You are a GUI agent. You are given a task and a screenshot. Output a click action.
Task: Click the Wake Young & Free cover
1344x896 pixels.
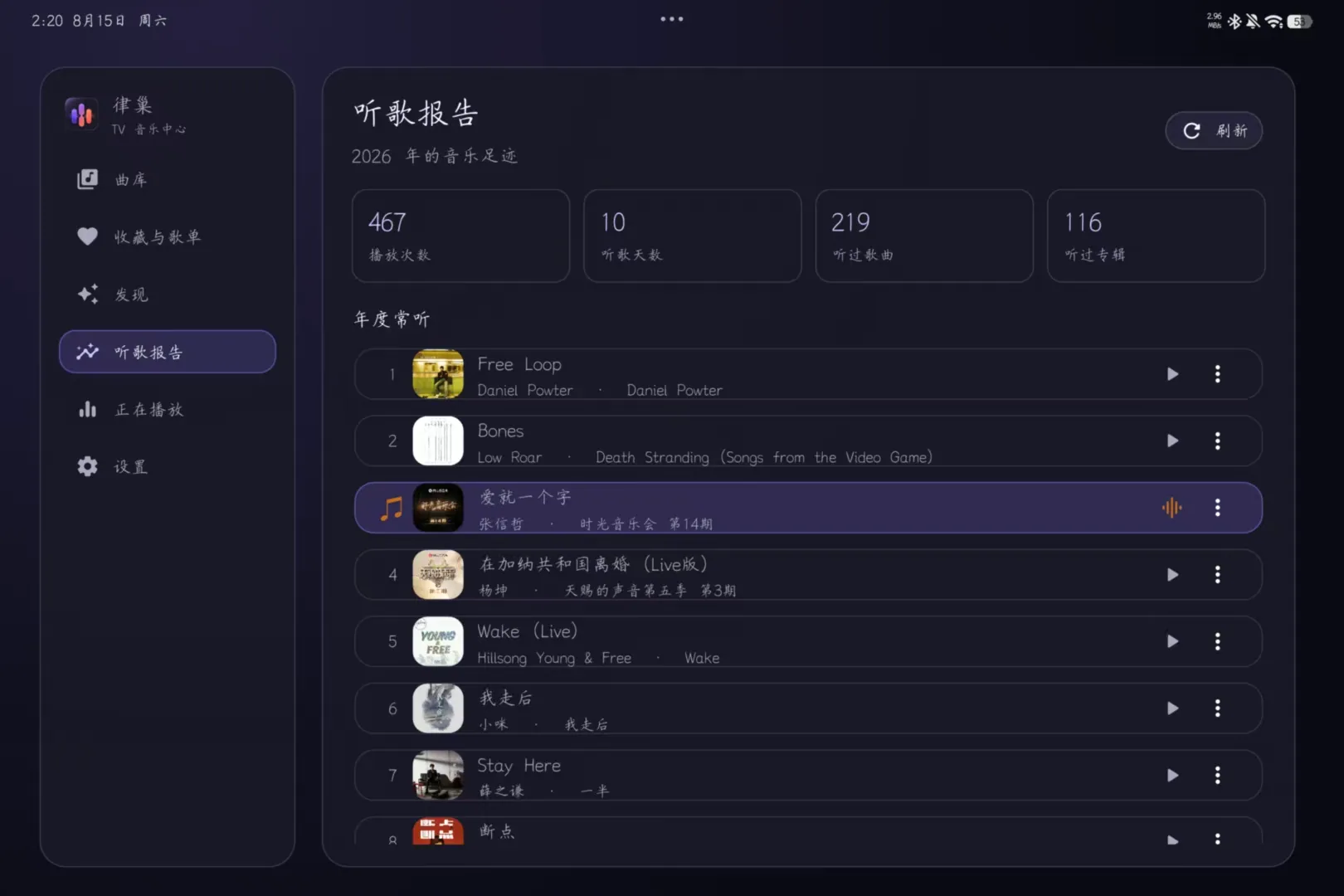click(x=438, y=641)
